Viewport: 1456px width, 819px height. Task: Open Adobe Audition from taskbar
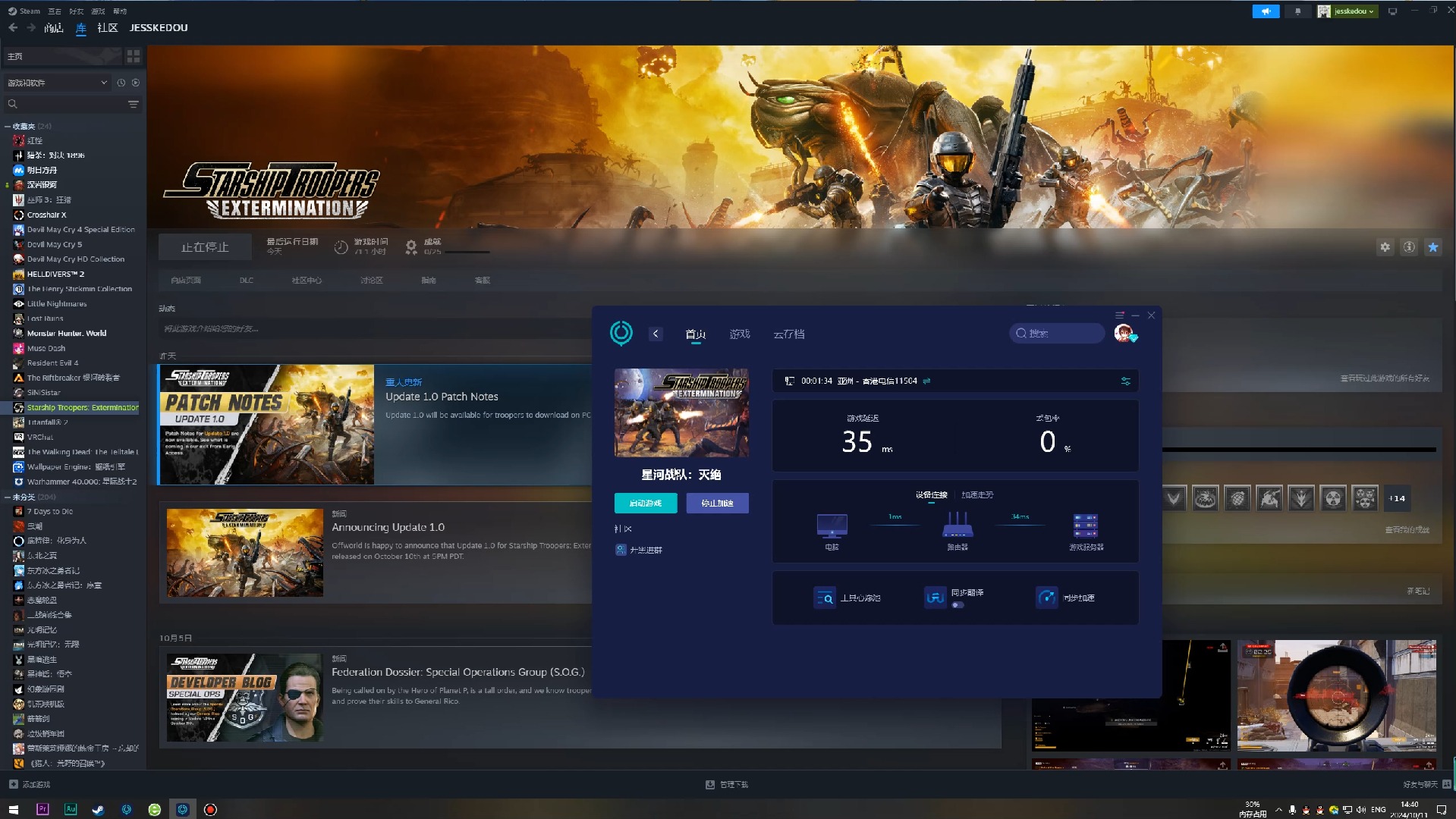pos(71,809)
